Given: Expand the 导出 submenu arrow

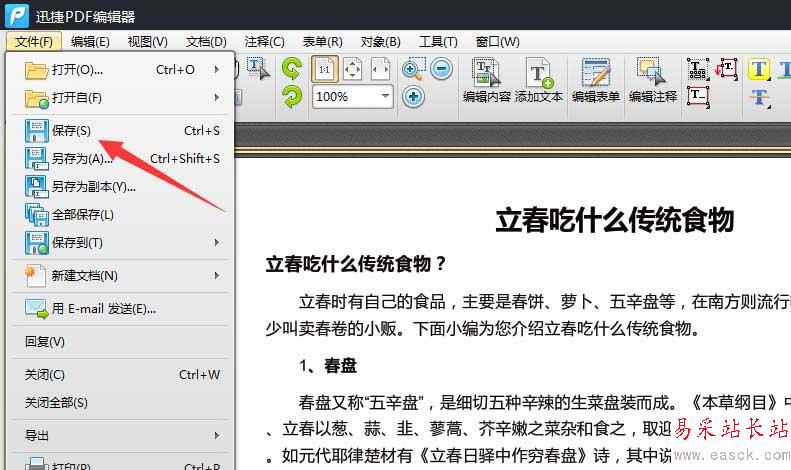Looking at the screenshot, I should (x=216, y=435).
